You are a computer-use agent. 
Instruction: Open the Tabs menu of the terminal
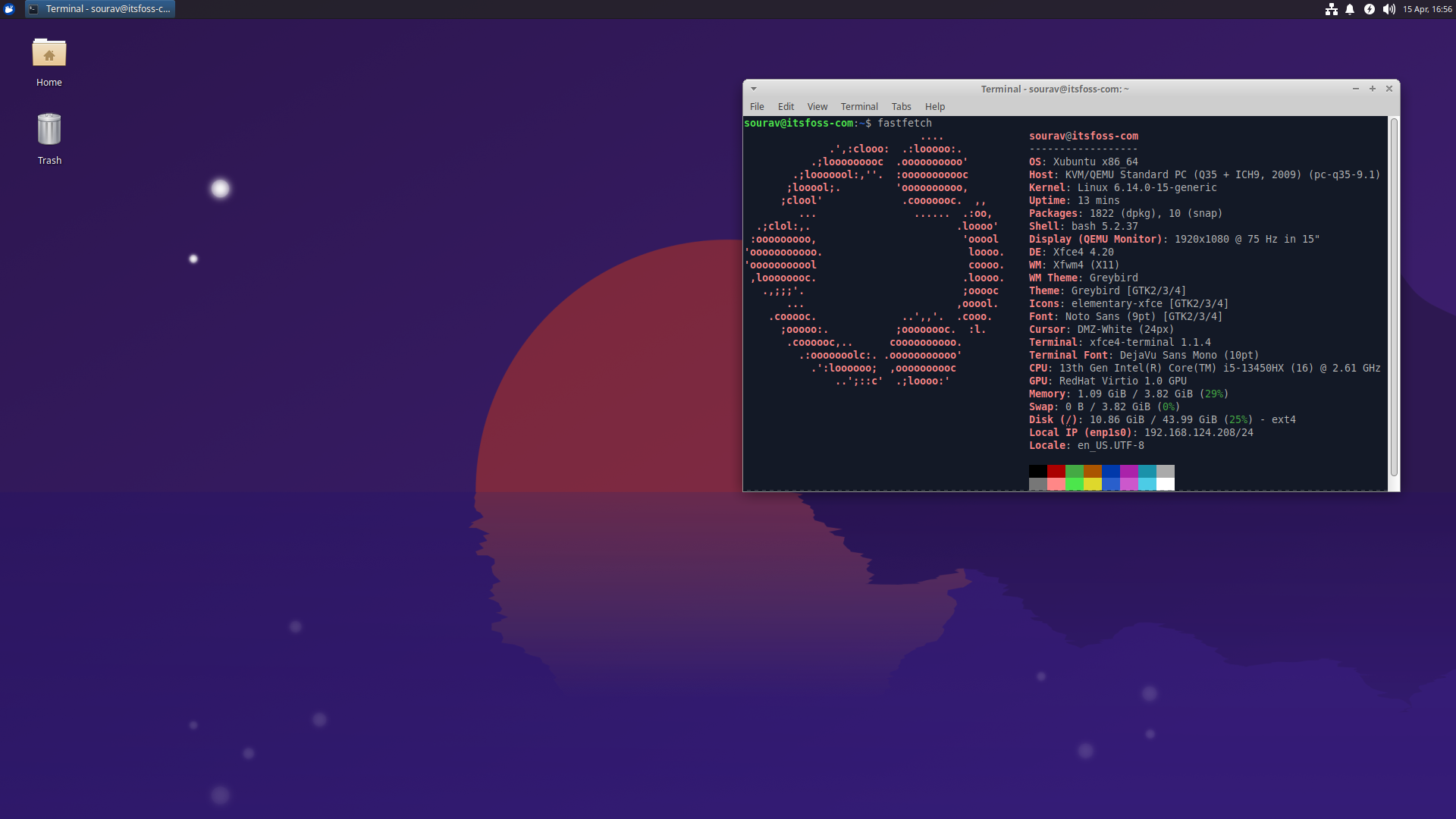(901, 106)
